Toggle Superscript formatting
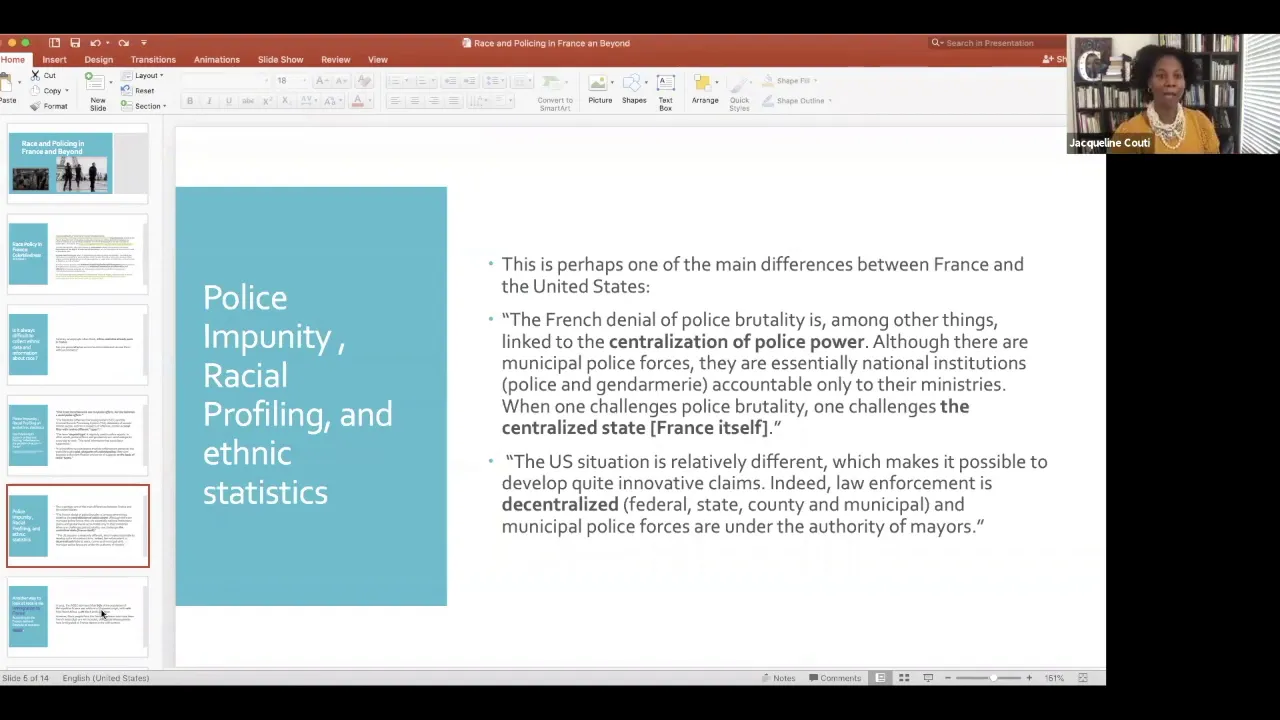This screenshot has height=720, width=1280. 266,101
